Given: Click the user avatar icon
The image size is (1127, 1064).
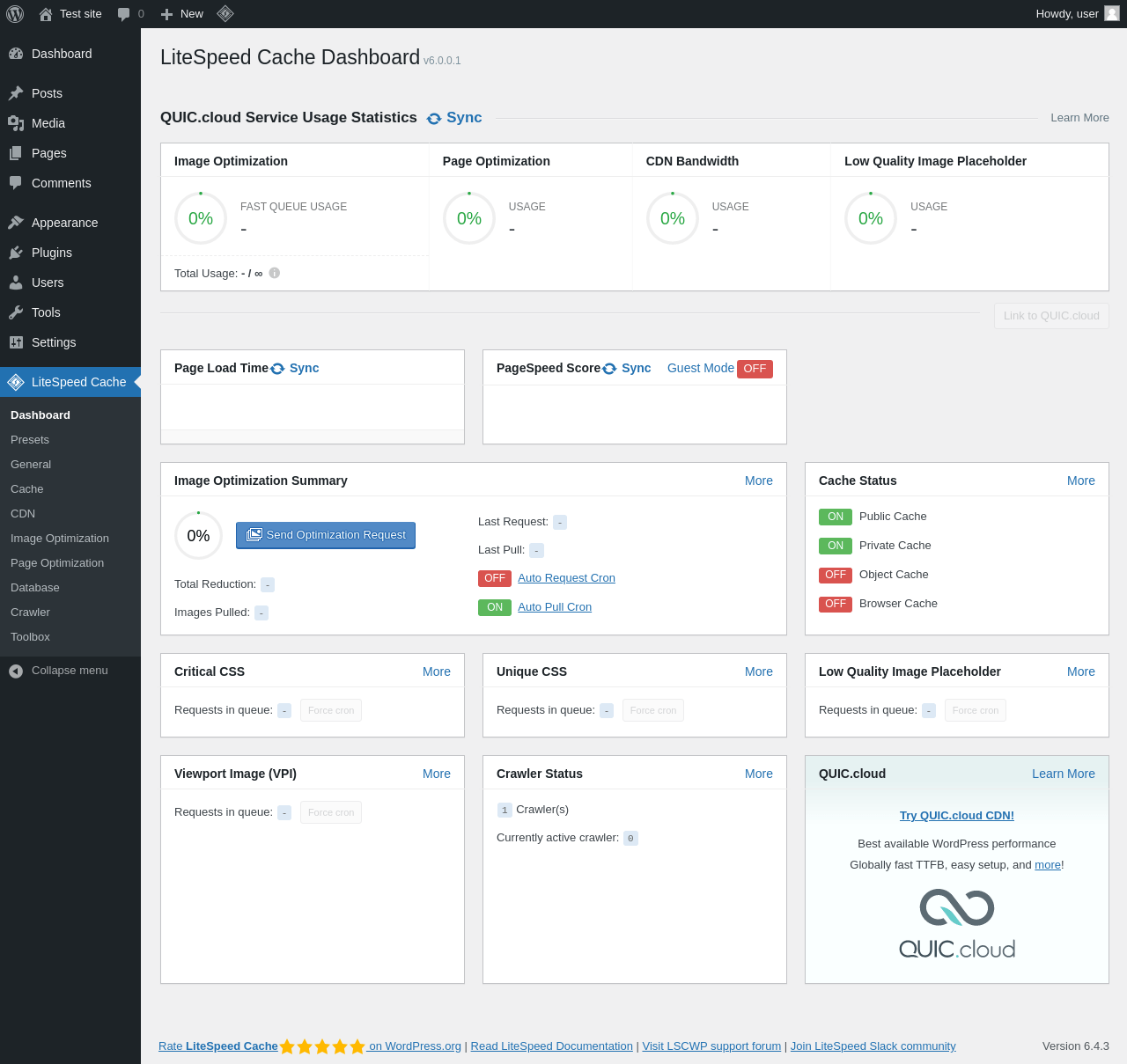Looking at the screenshot, I should [x=1112, y=13].
